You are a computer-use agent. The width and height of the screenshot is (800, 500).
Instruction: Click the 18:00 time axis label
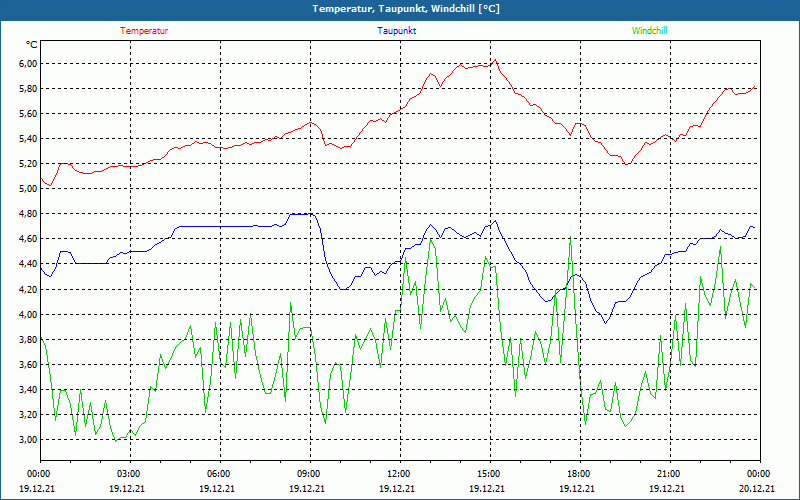coord(580,473)
